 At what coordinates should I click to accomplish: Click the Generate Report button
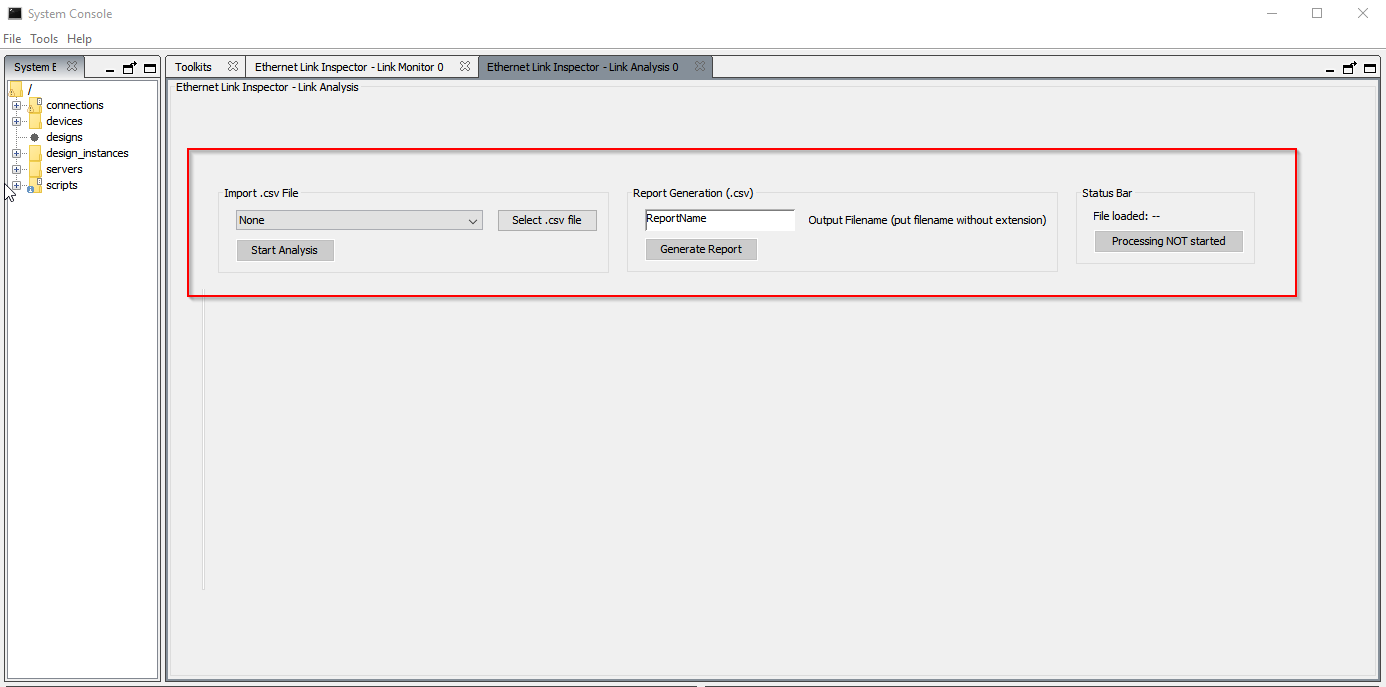click(701, 249)
